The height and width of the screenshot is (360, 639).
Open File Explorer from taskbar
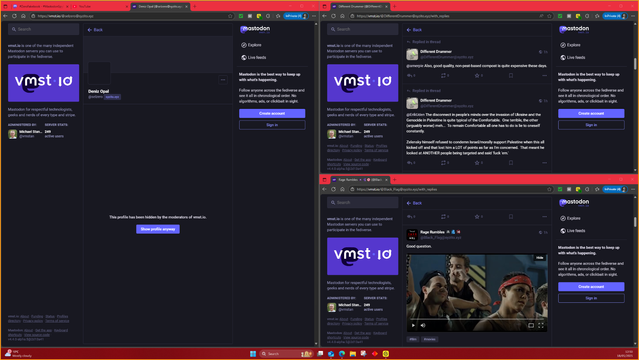(x=353, y=353)
